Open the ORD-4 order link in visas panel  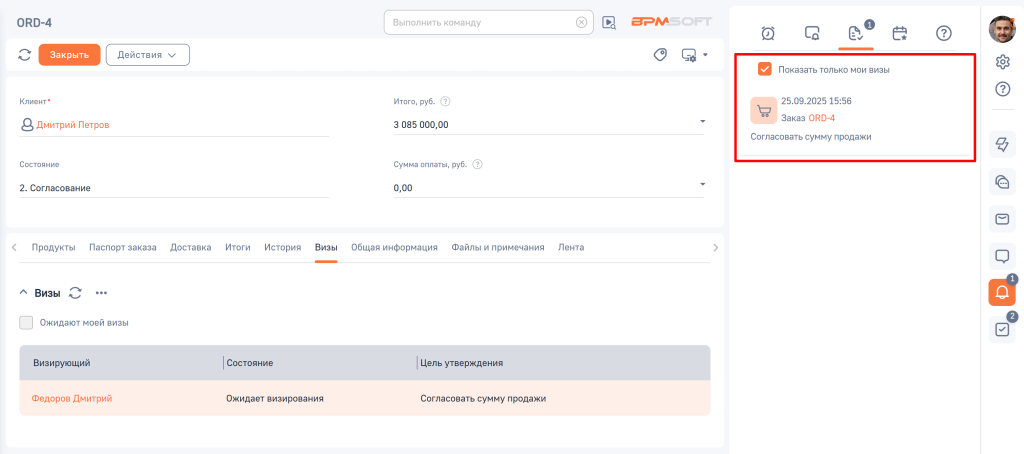click(821, 118)
